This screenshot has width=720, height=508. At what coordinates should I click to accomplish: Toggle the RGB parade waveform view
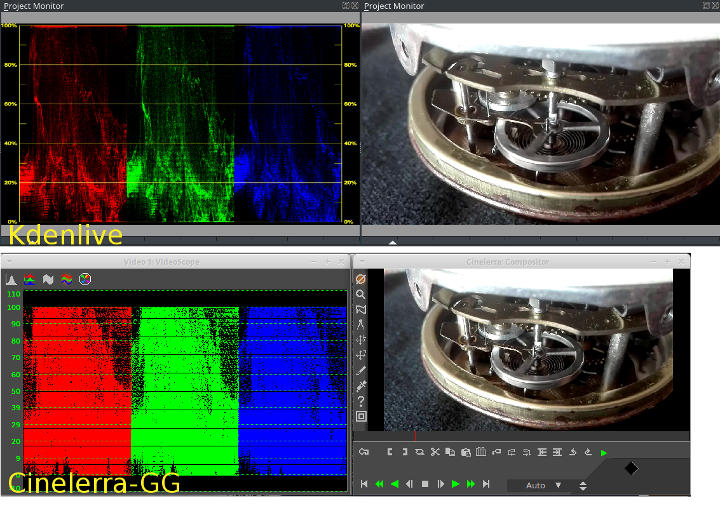[30, 279]
